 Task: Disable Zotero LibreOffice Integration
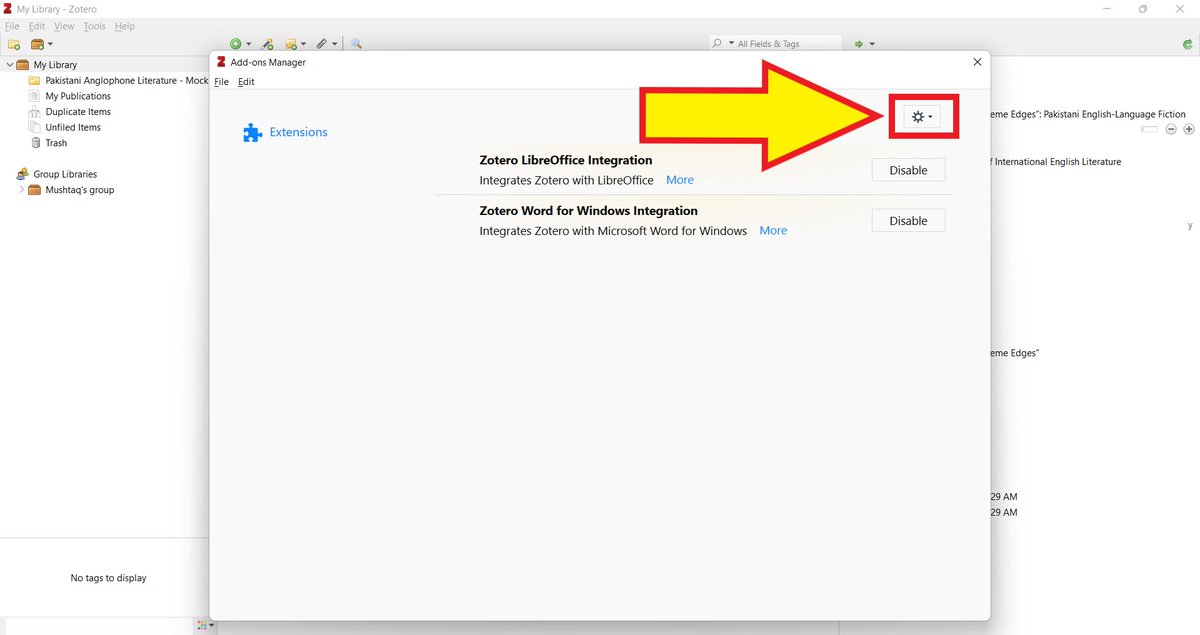tap(908, 170)
